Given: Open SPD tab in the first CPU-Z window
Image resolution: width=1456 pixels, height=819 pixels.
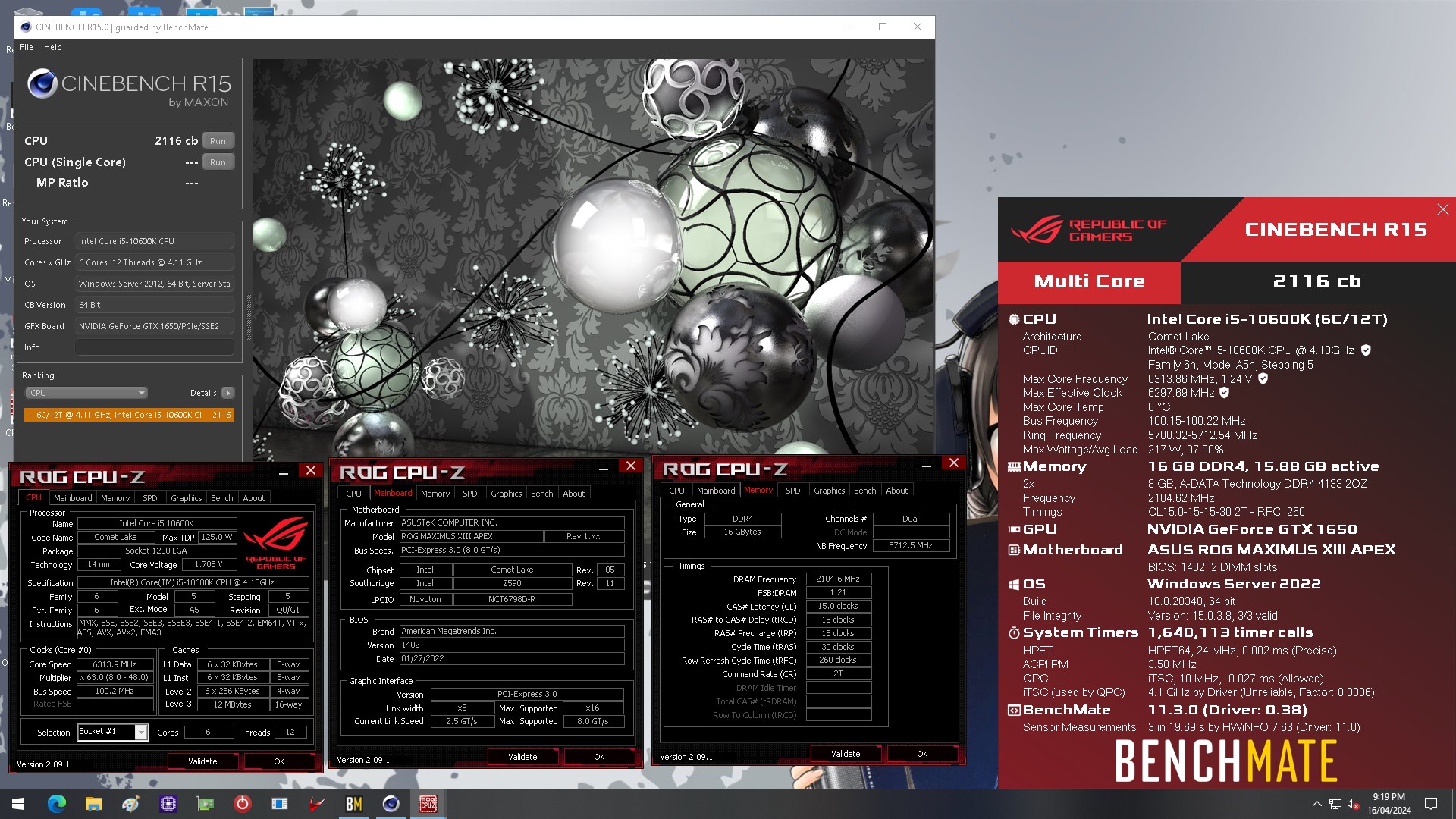Looking at the screenshot, I should 150,498.
